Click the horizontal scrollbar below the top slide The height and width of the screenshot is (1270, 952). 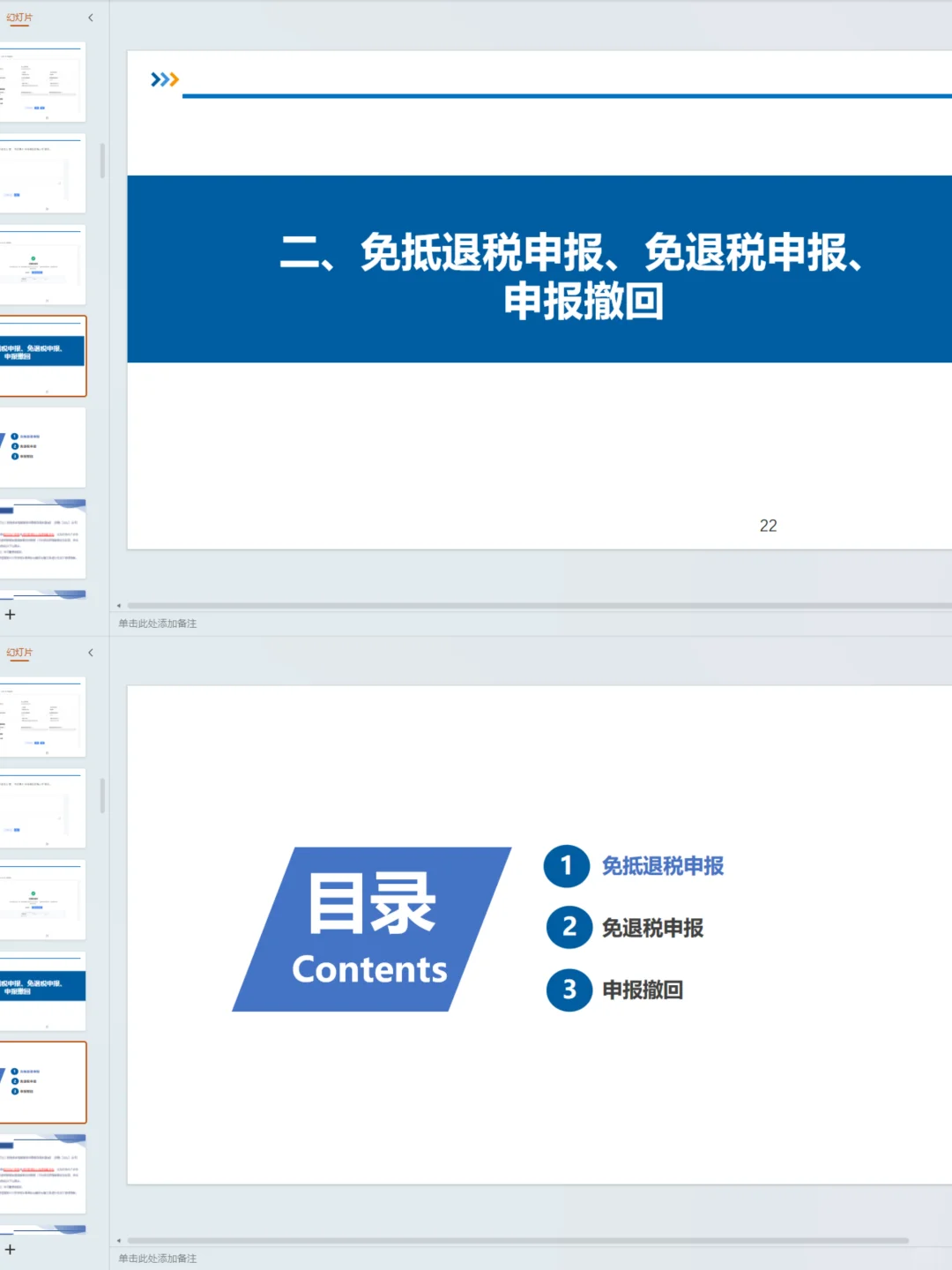[529, 605]
